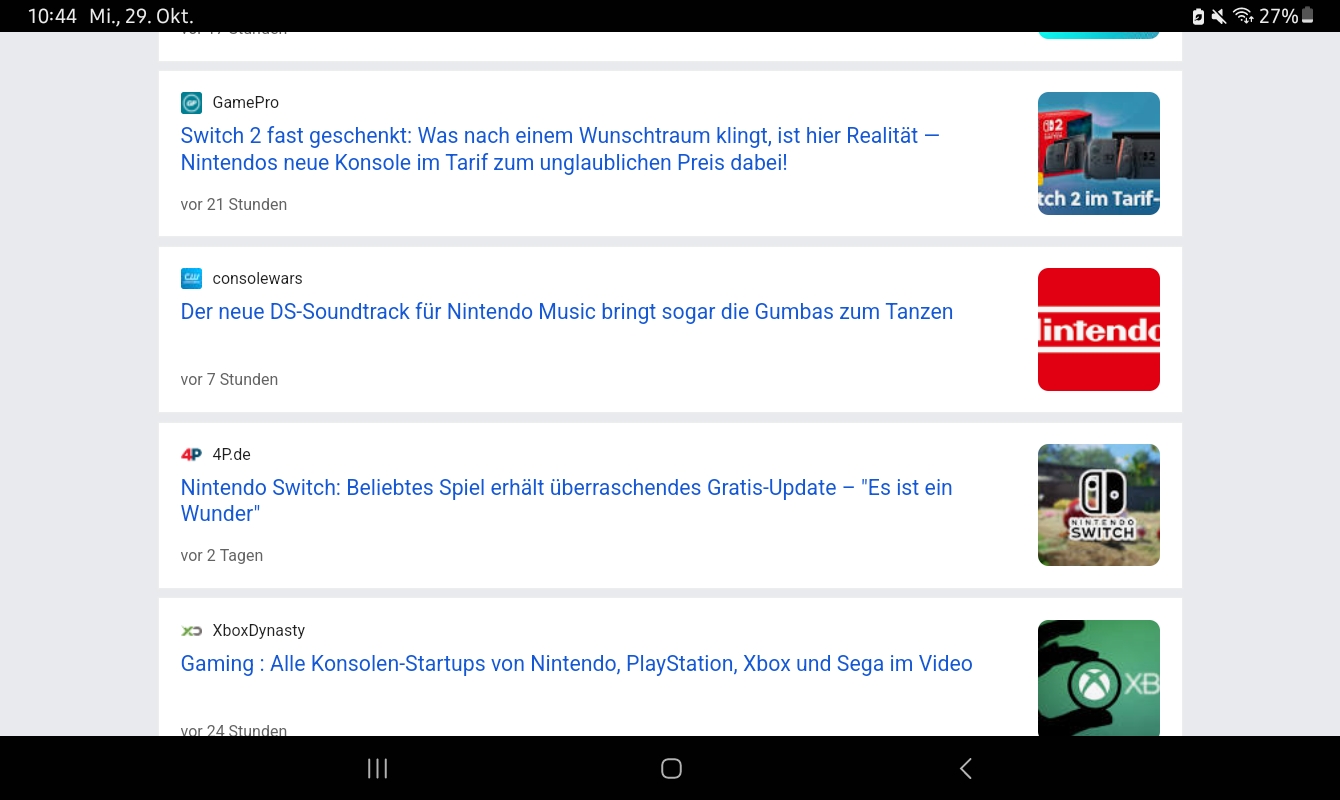The image size is (1340, 800).
Task: Click the Nintendo logo thumbnail
Action: [x=1098, y=329]
